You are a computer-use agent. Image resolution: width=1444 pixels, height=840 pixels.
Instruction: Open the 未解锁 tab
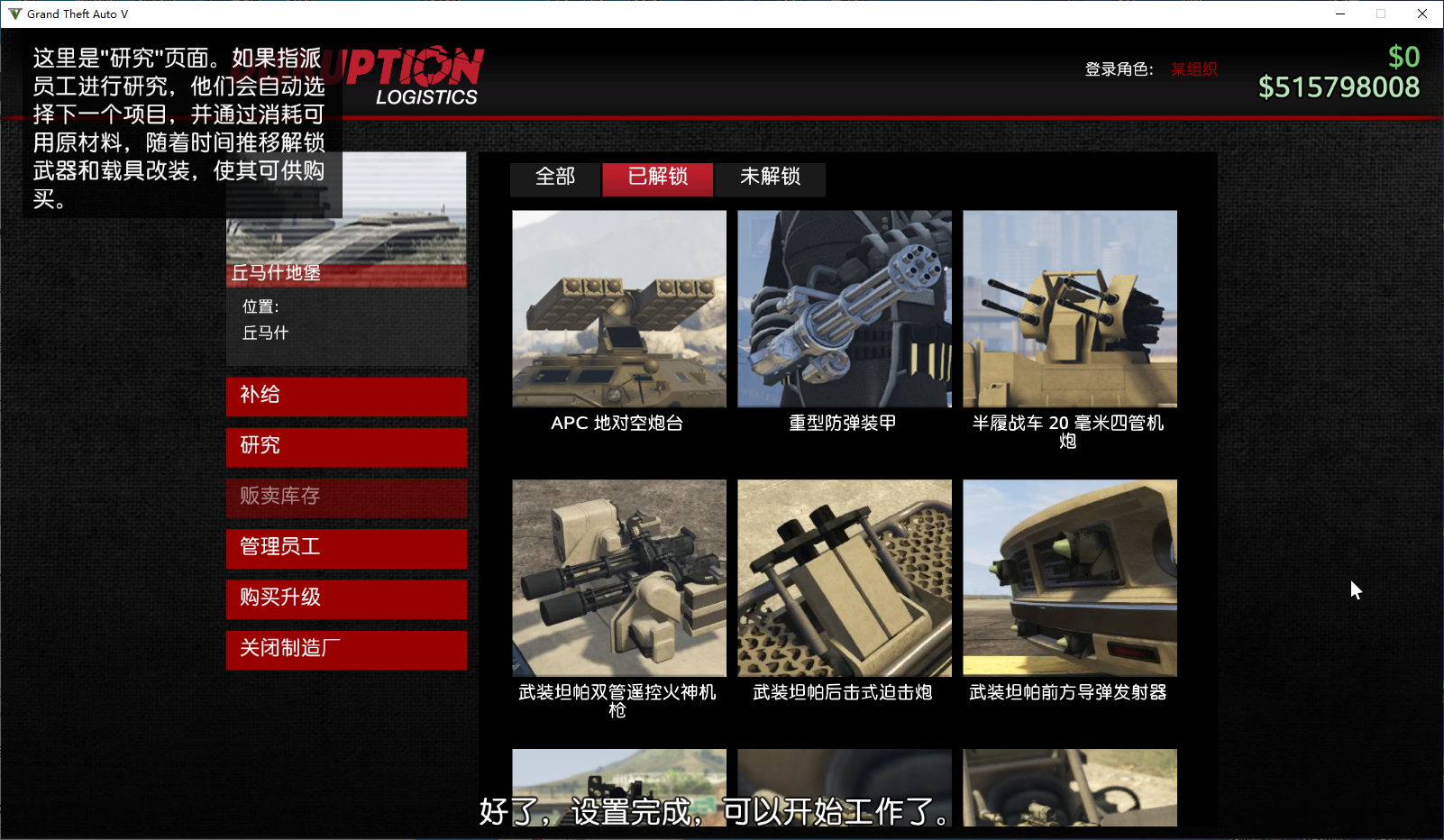point(771,178)
